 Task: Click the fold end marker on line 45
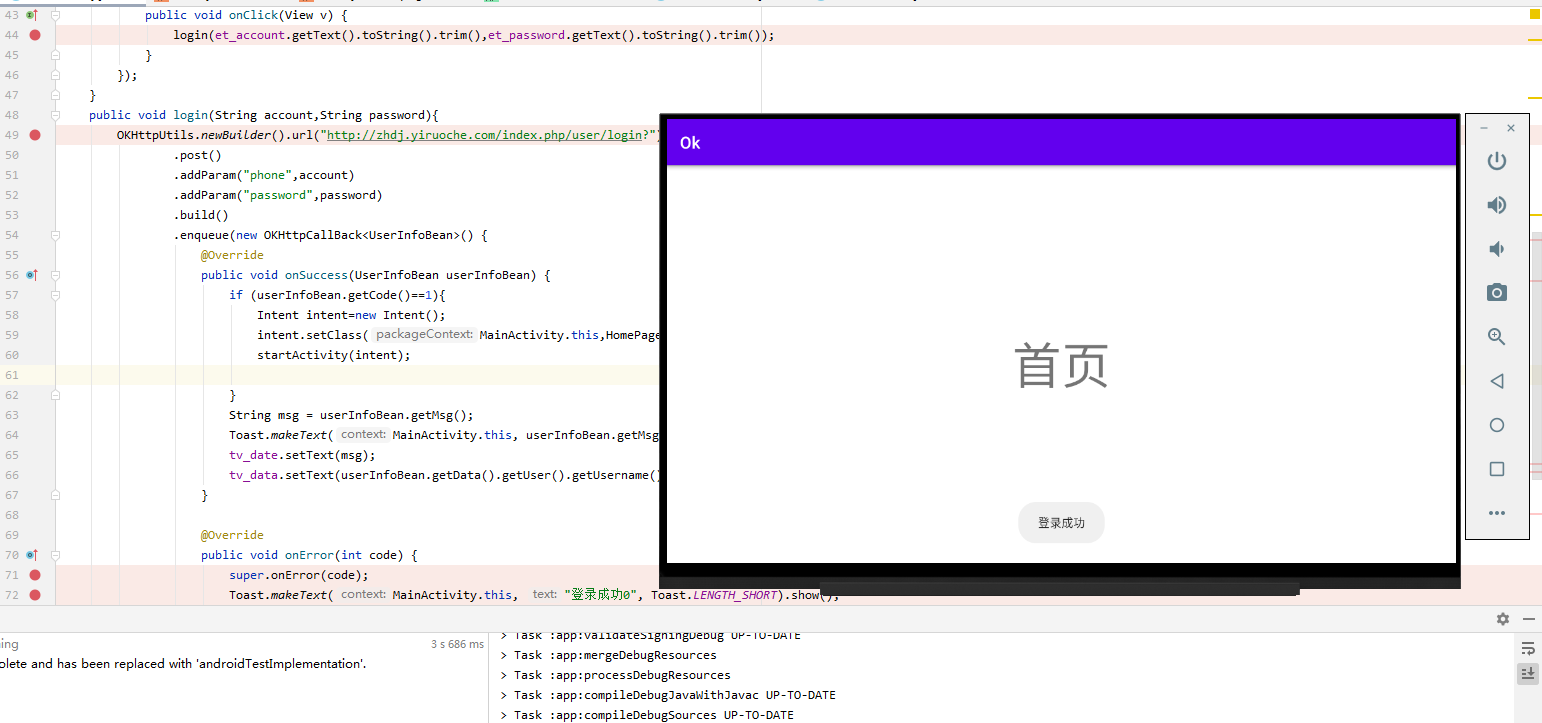point(55,55)
